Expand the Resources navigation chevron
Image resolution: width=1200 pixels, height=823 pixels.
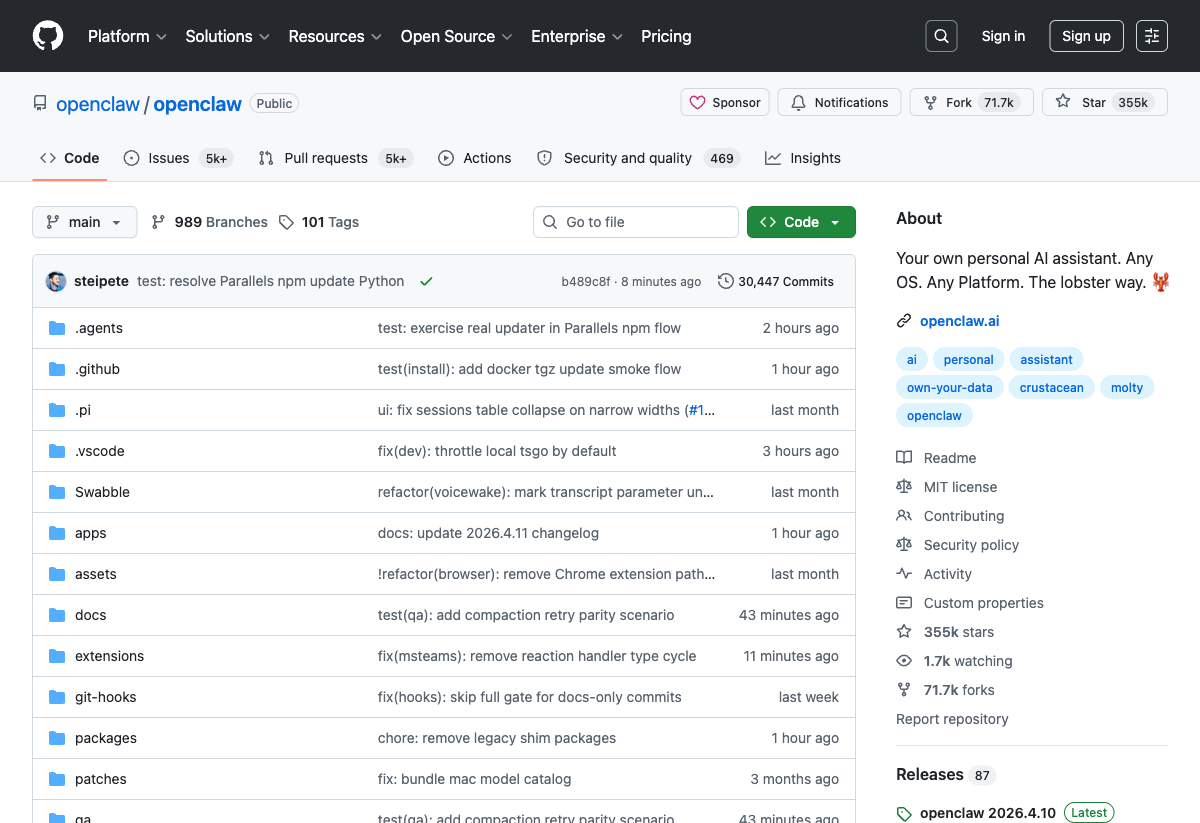point(376,36)
